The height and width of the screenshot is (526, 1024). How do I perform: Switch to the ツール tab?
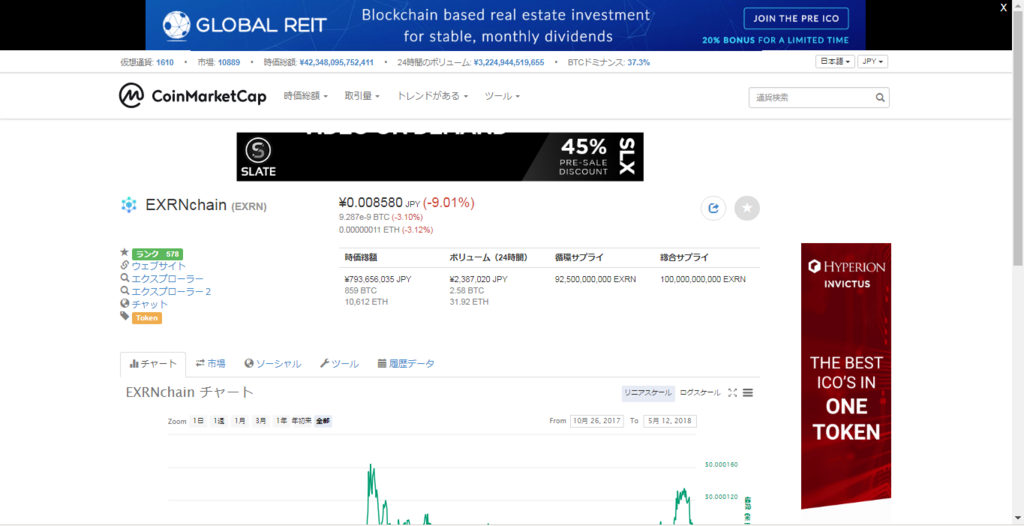point(340,364)
